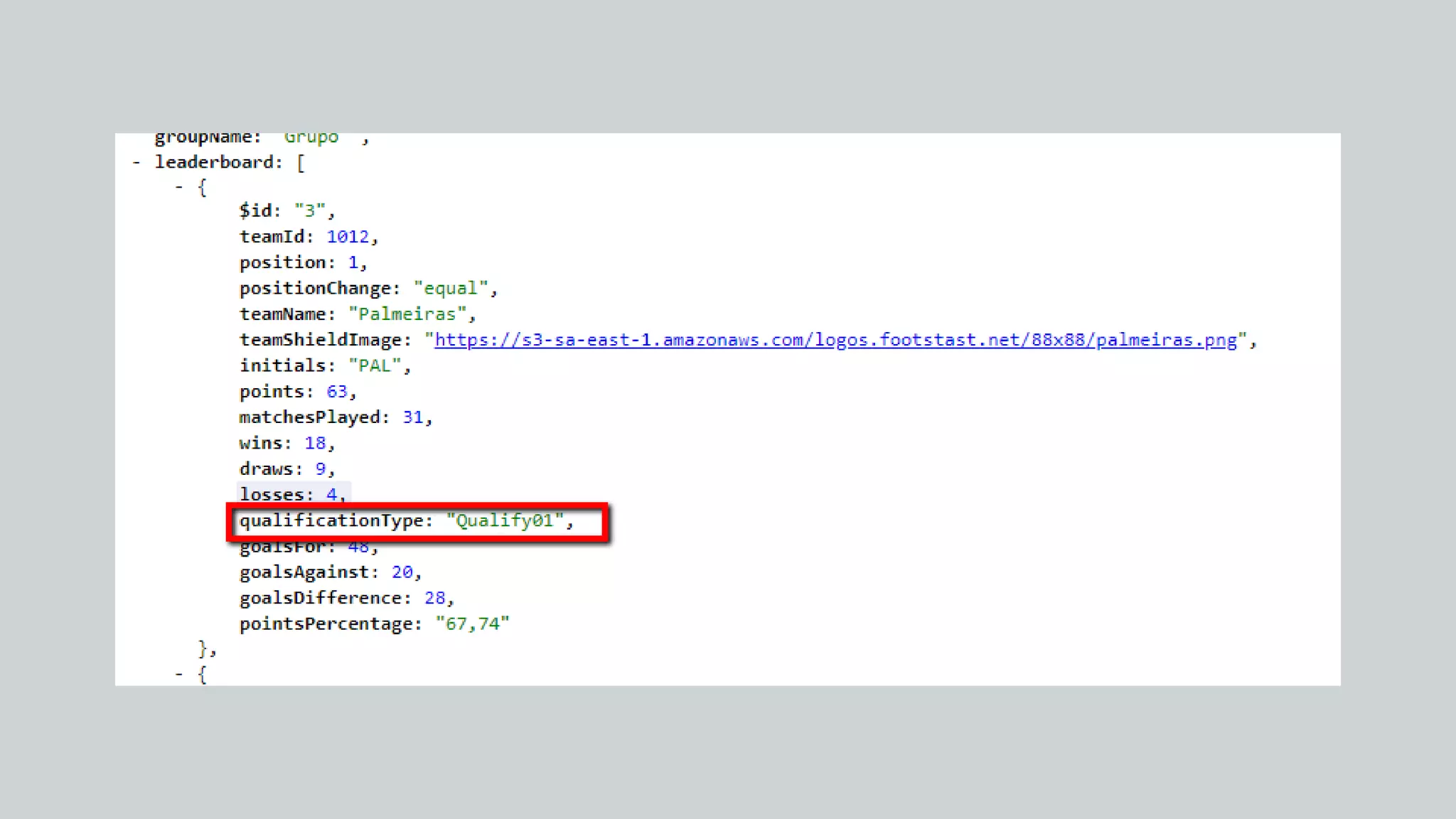Click the positionChange equal value
The image size is (1456, 819).
pos(451,289)
